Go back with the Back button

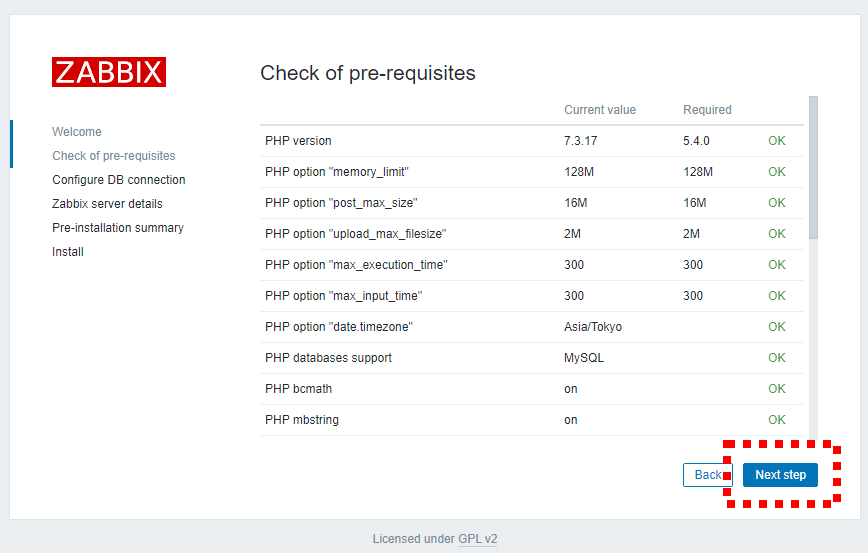pos(707,475)
